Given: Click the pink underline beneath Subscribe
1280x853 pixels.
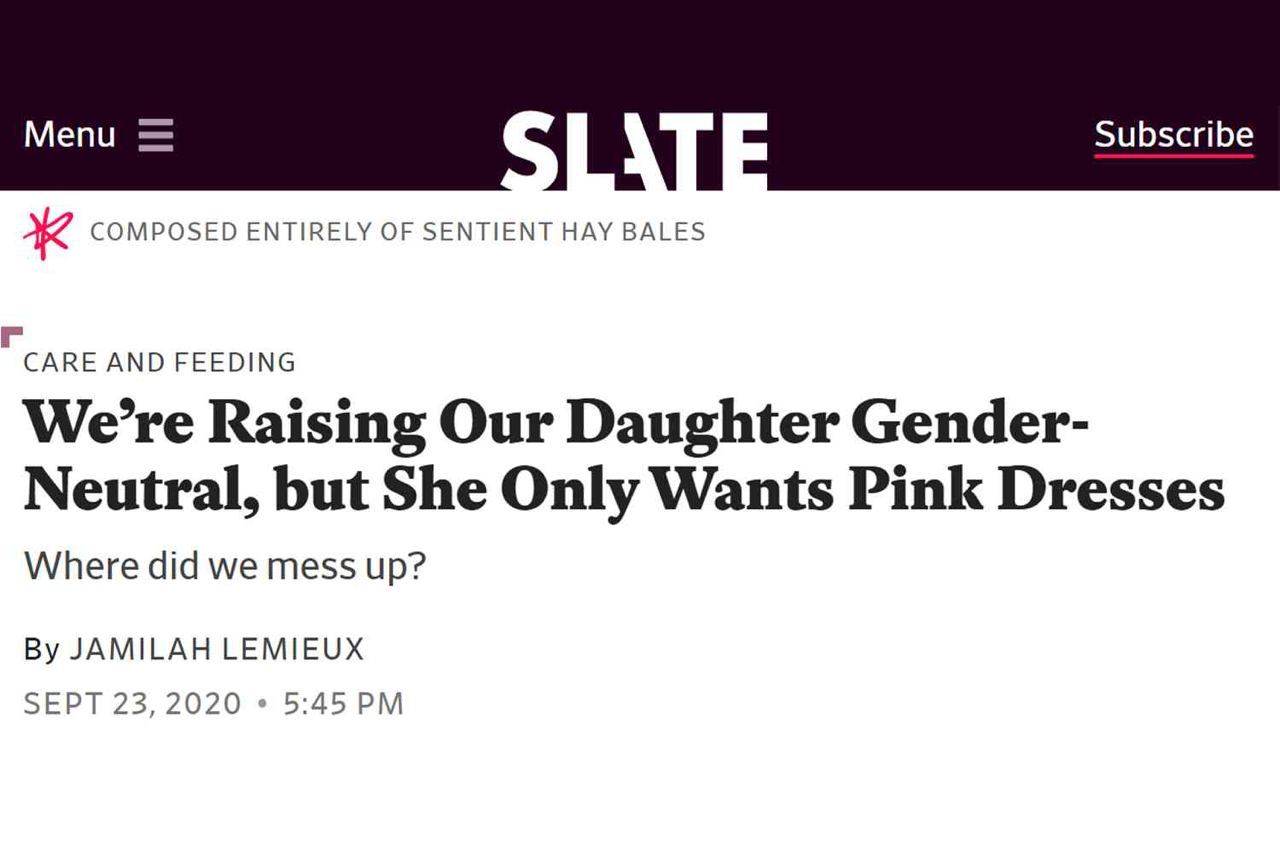Looking at the screenshot, I should [x=1174, y=157].
